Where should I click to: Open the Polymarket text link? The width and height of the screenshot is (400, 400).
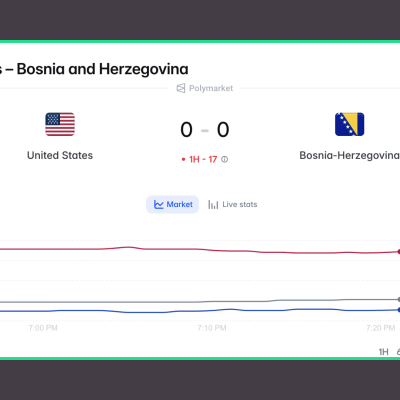coord(211,88)
